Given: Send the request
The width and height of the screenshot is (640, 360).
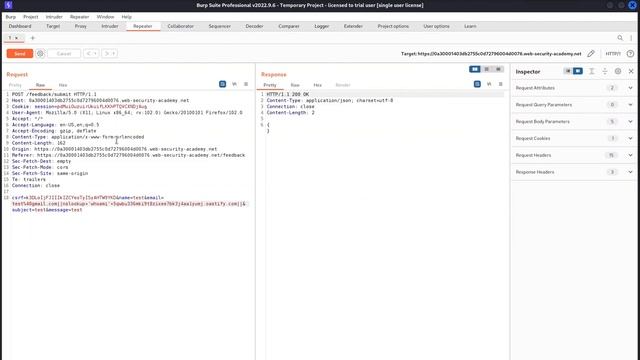Looking at the screenshot, I should click(x=20, y=53).
